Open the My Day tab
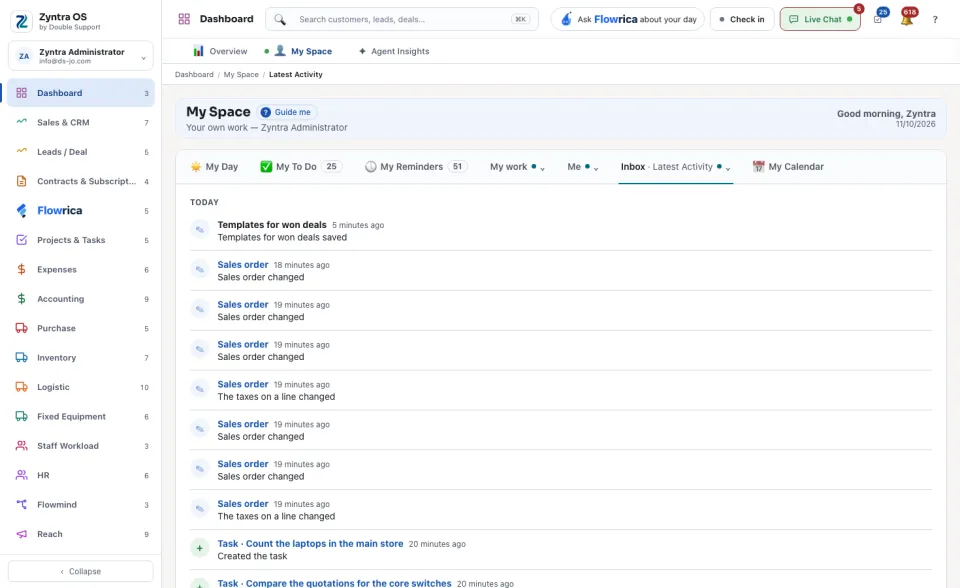Viewport: 960px width, 588px height. coord(214,167)
